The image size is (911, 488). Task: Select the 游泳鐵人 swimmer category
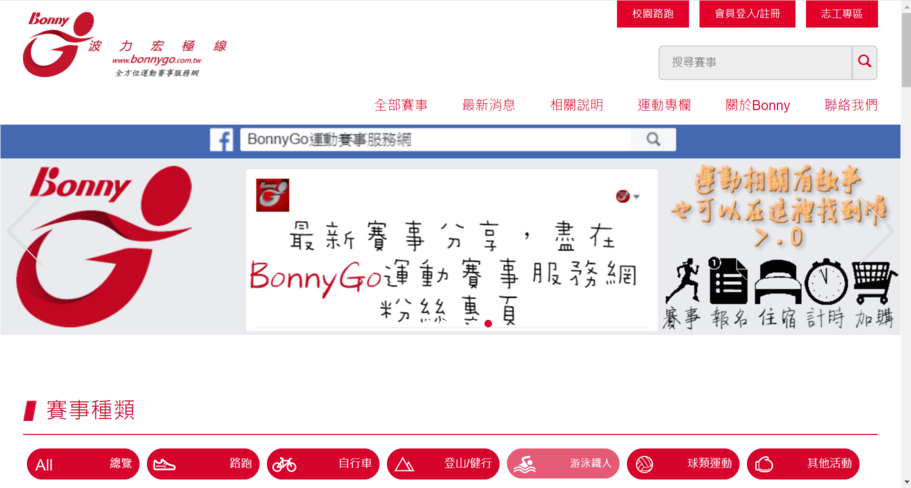point(563,464)
